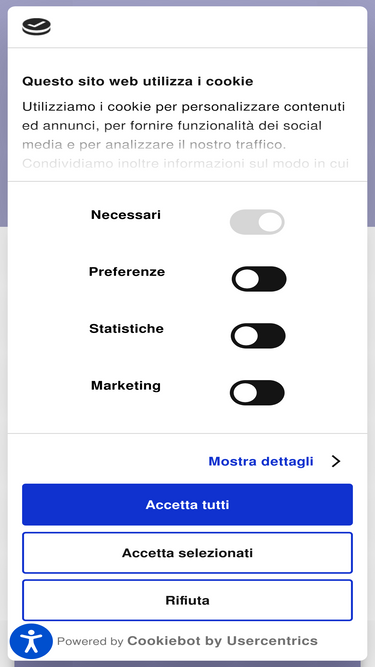375x667 pixels.
Task: Toggle the Necessari cookie switch
Action: [x=257, y=222]
